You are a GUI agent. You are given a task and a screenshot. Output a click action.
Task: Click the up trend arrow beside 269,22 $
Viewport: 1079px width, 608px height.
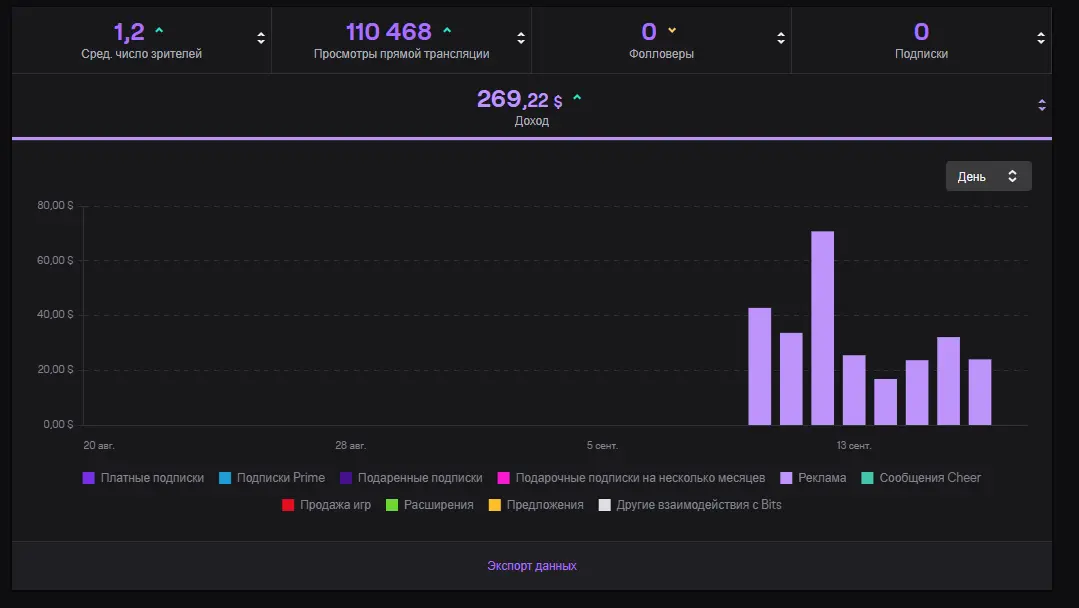577,98
